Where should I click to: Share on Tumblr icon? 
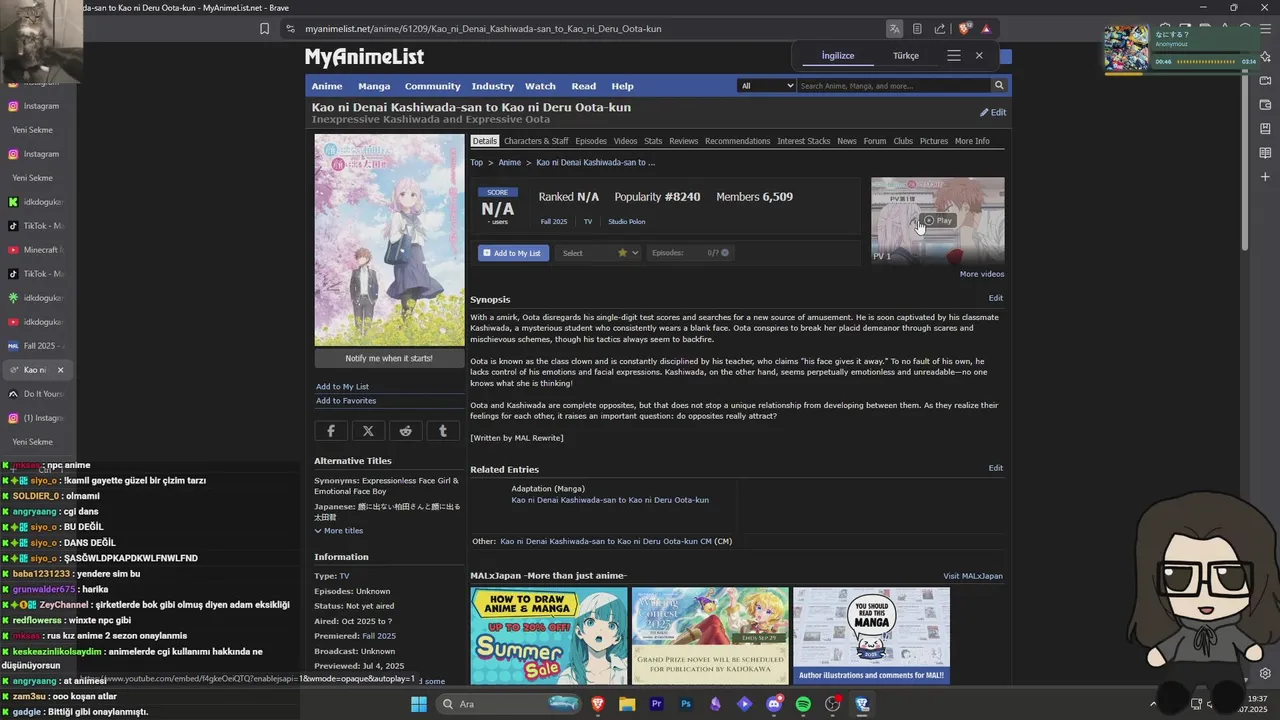(443, 431)
